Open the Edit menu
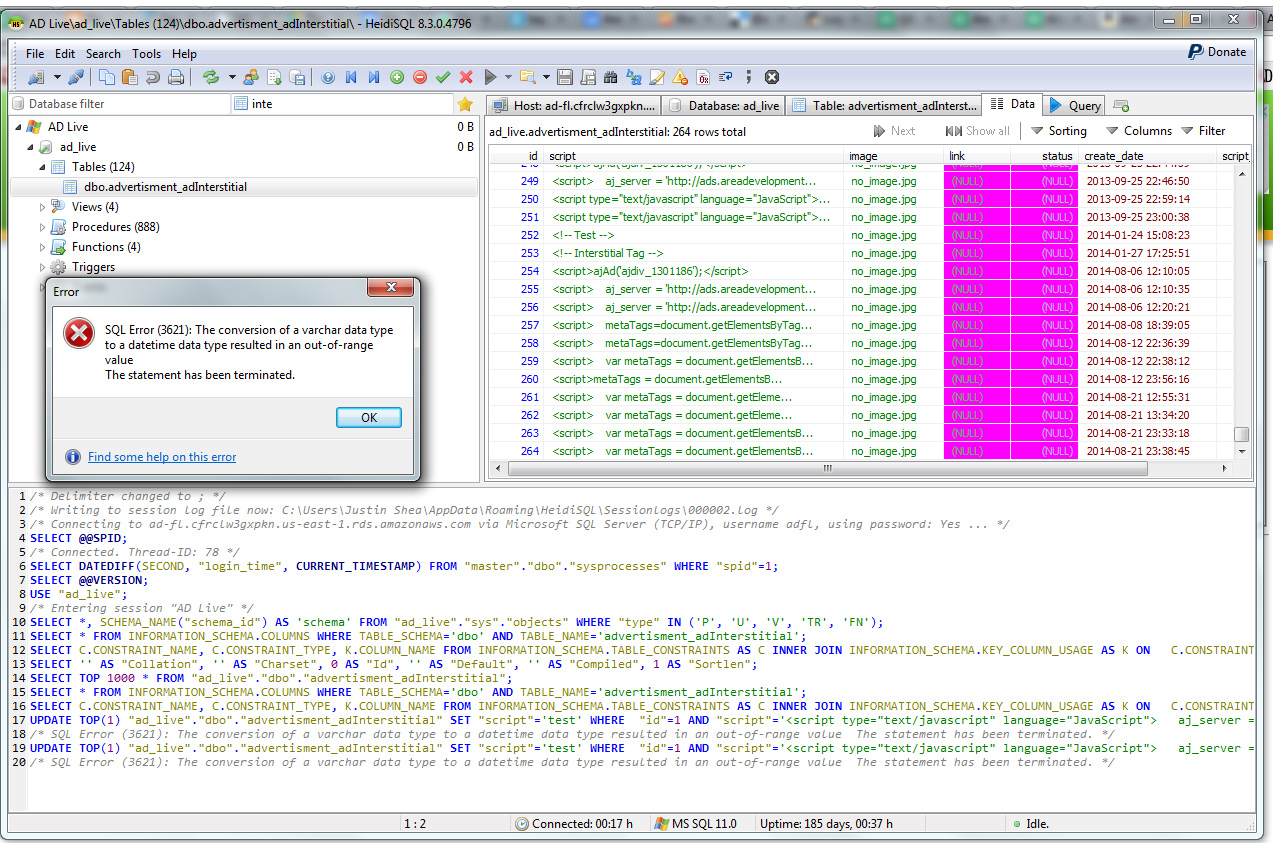Screen dimensions: 1273x843 click(65, 54)
